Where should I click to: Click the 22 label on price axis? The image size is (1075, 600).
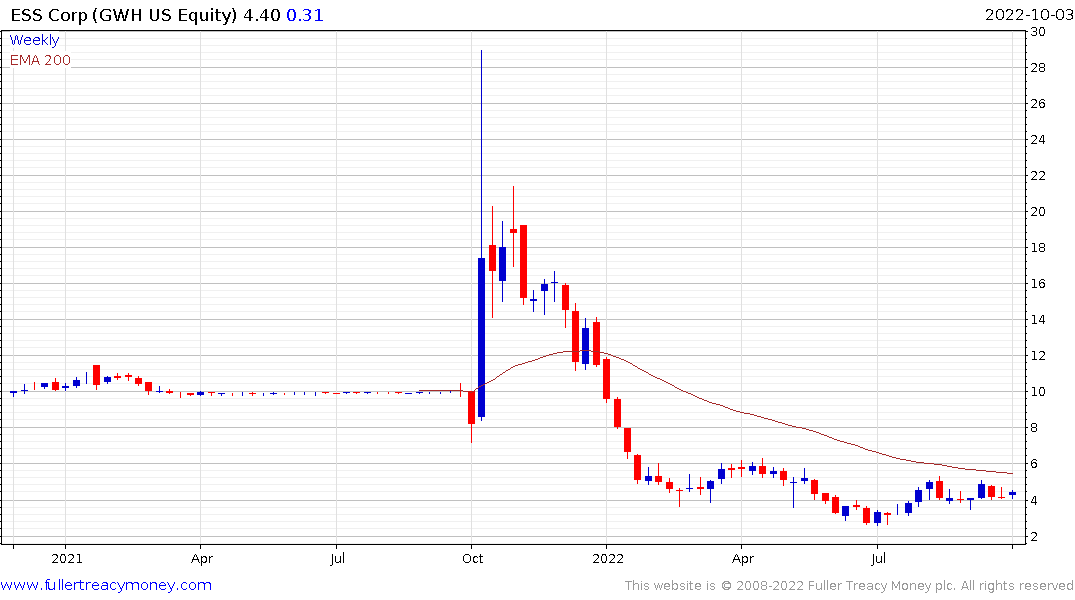1038,176
